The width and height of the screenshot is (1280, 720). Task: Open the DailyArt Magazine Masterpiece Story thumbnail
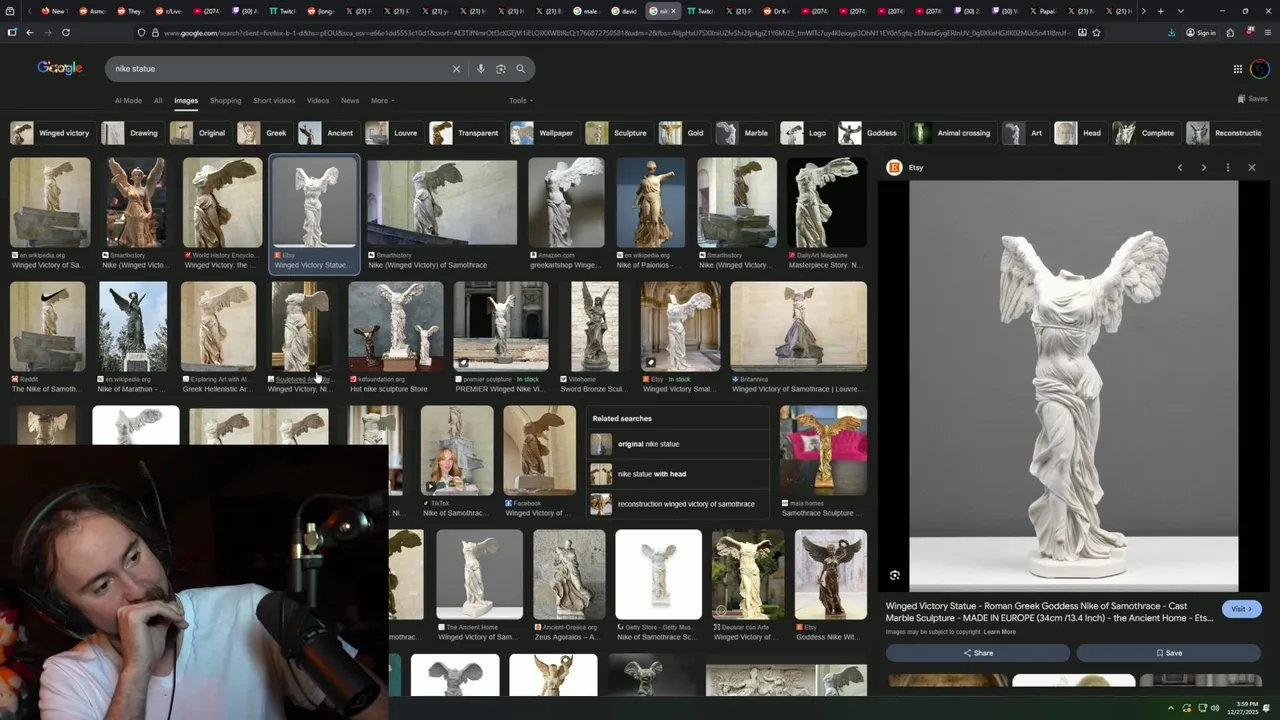pyautogui.click(x=826, y=203)
